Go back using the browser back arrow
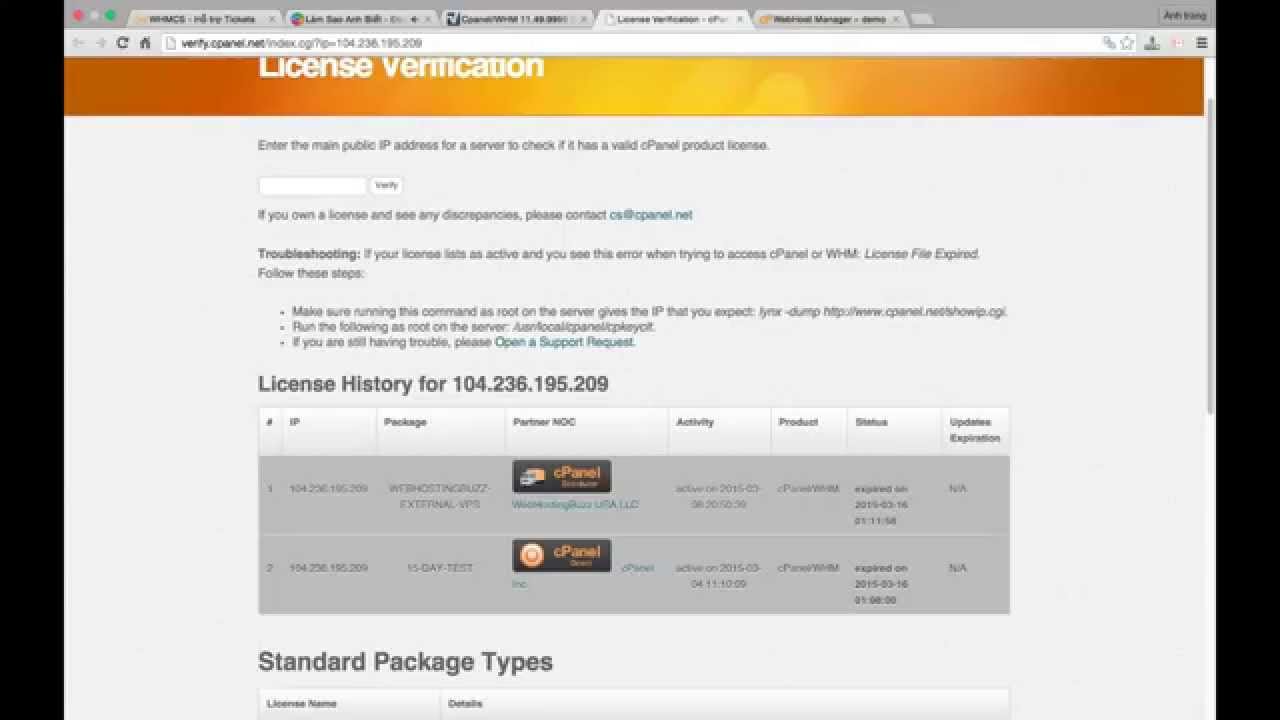The image size is (1280, 720). (79, 43)
